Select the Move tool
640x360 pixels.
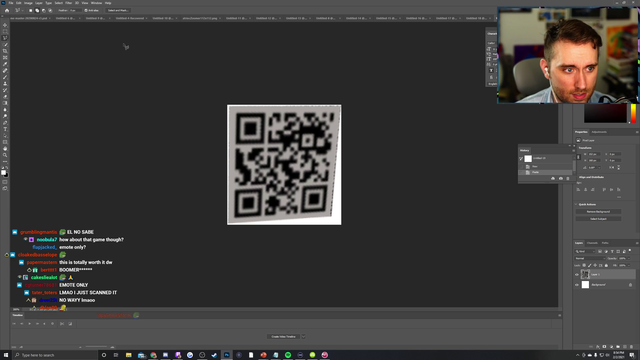pyautogui.click(x=5, y=25)
